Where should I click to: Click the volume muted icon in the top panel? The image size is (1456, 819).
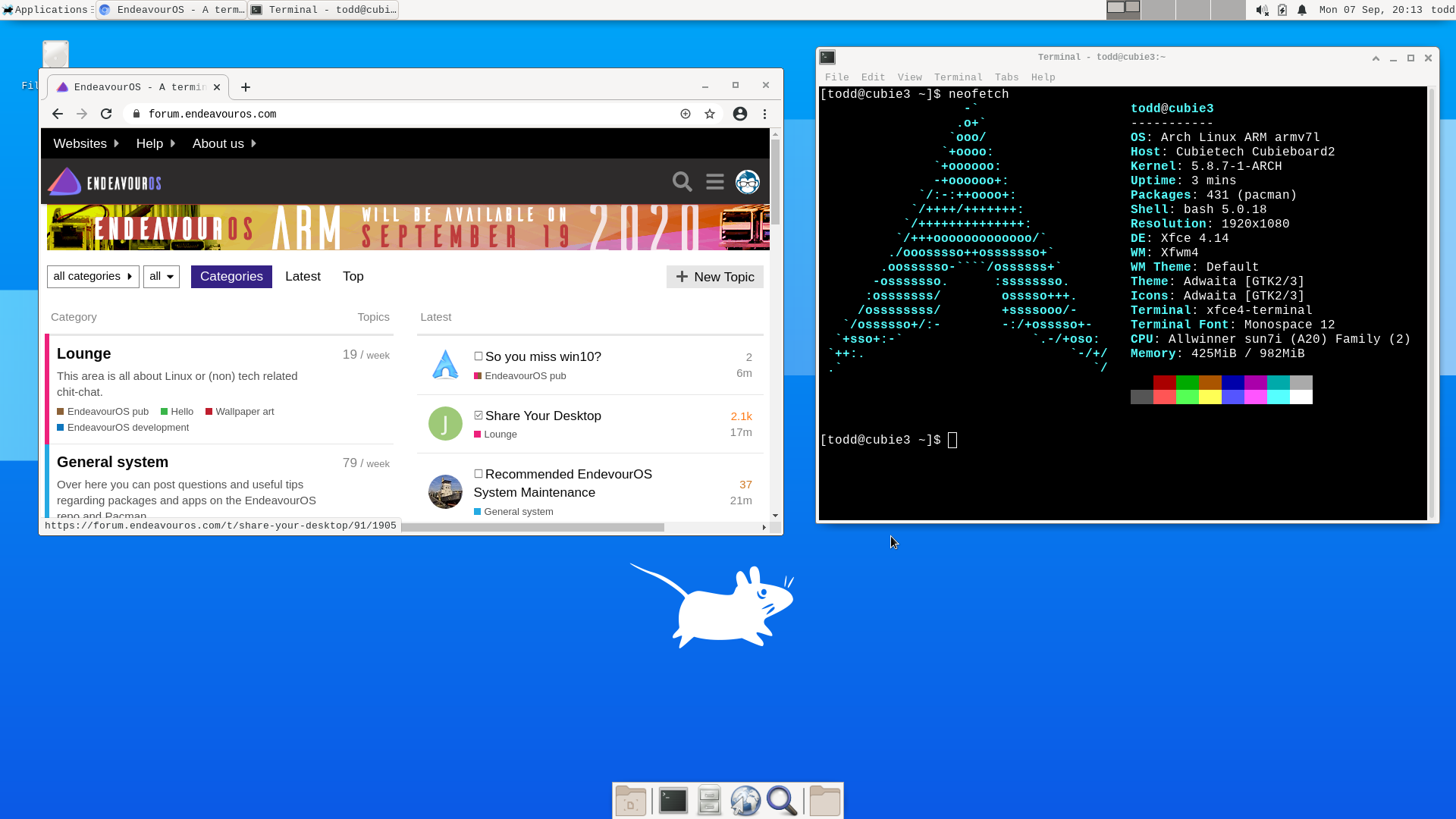[x=1262, y=10]
